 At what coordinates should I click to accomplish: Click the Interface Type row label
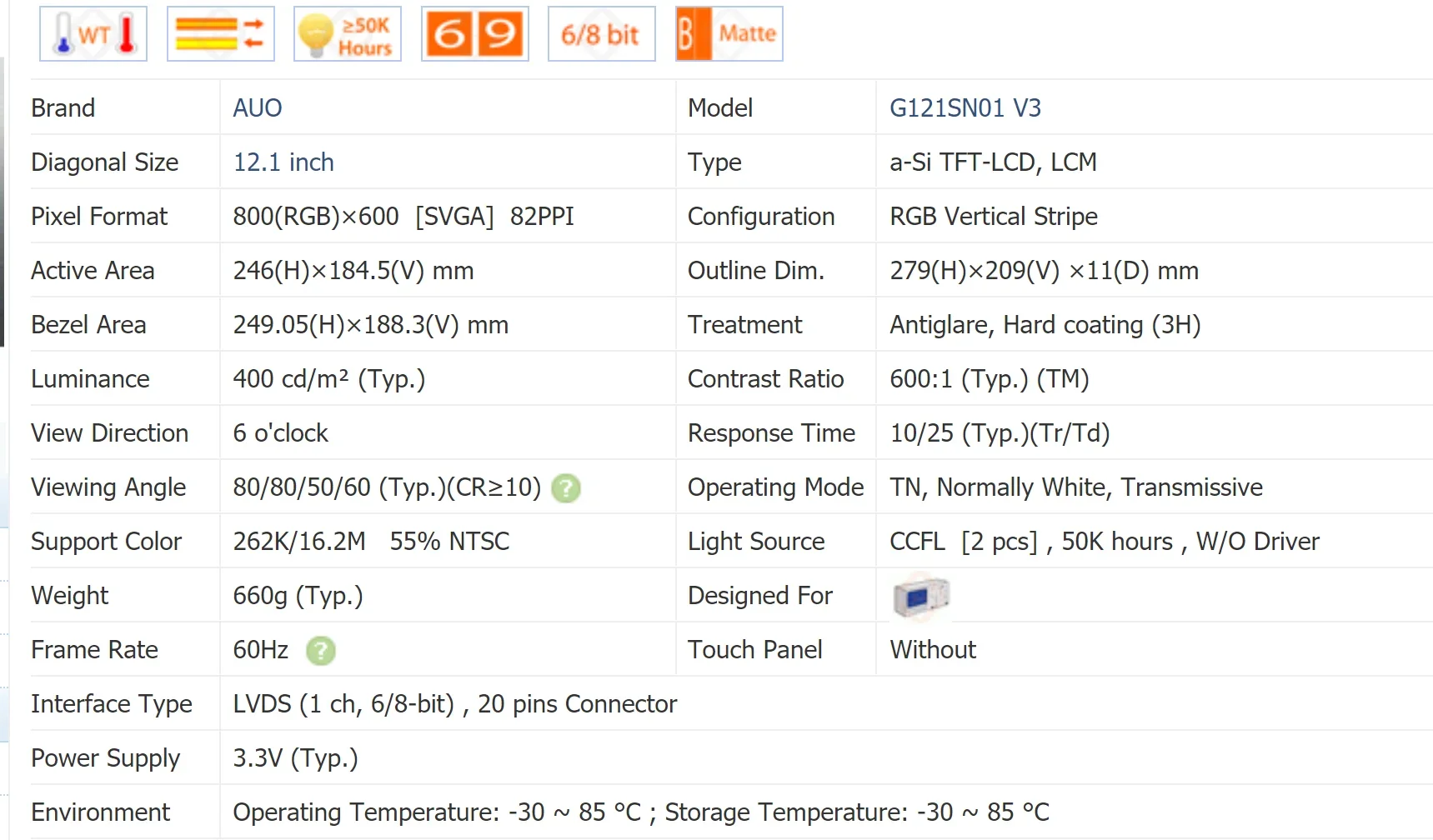pos(112,704)
